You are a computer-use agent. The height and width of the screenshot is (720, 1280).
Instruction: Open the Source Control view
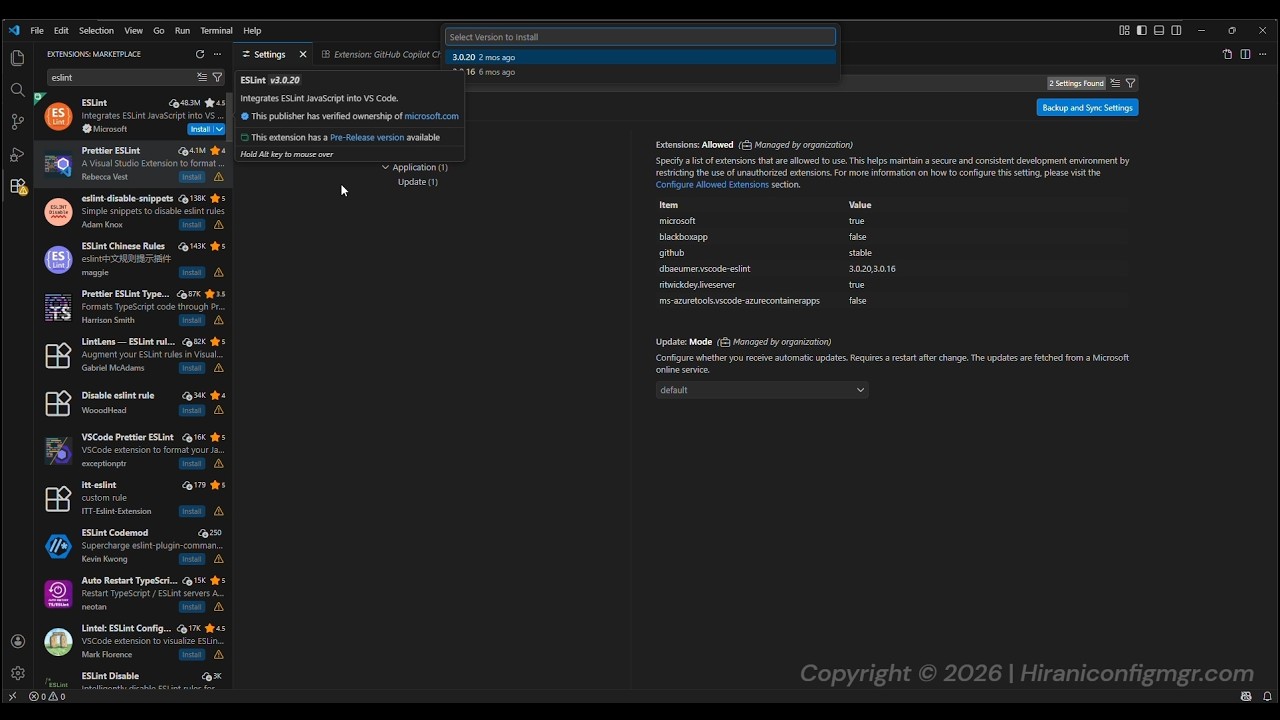(x=17, y=122)
